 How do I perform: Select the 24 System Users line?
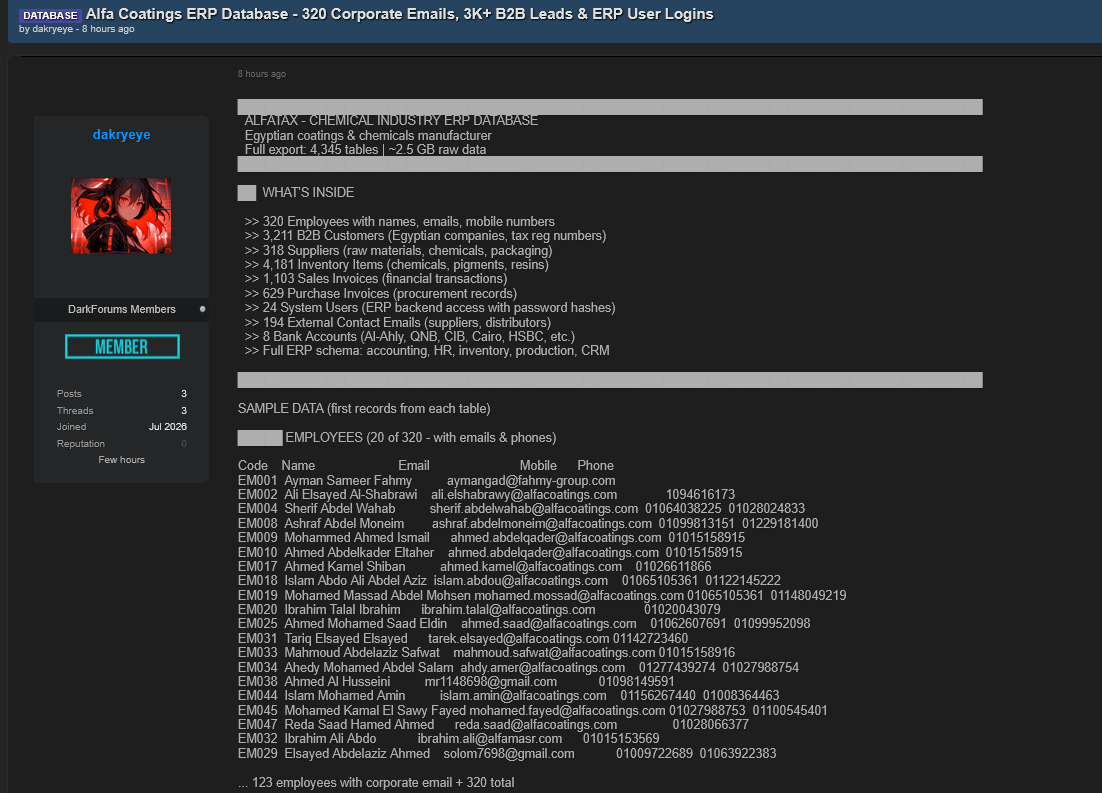coord(430,307)
